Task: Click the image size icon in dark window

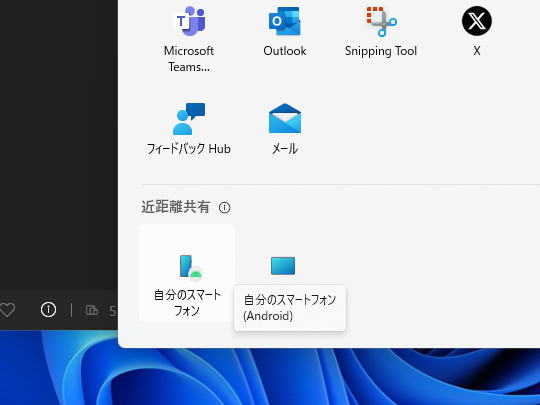Action: click(x=92, y=310)
